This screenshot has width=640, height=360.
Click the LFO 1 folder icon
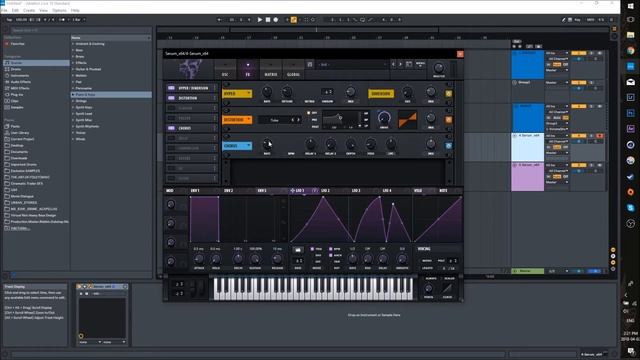(x=298, y=250)
